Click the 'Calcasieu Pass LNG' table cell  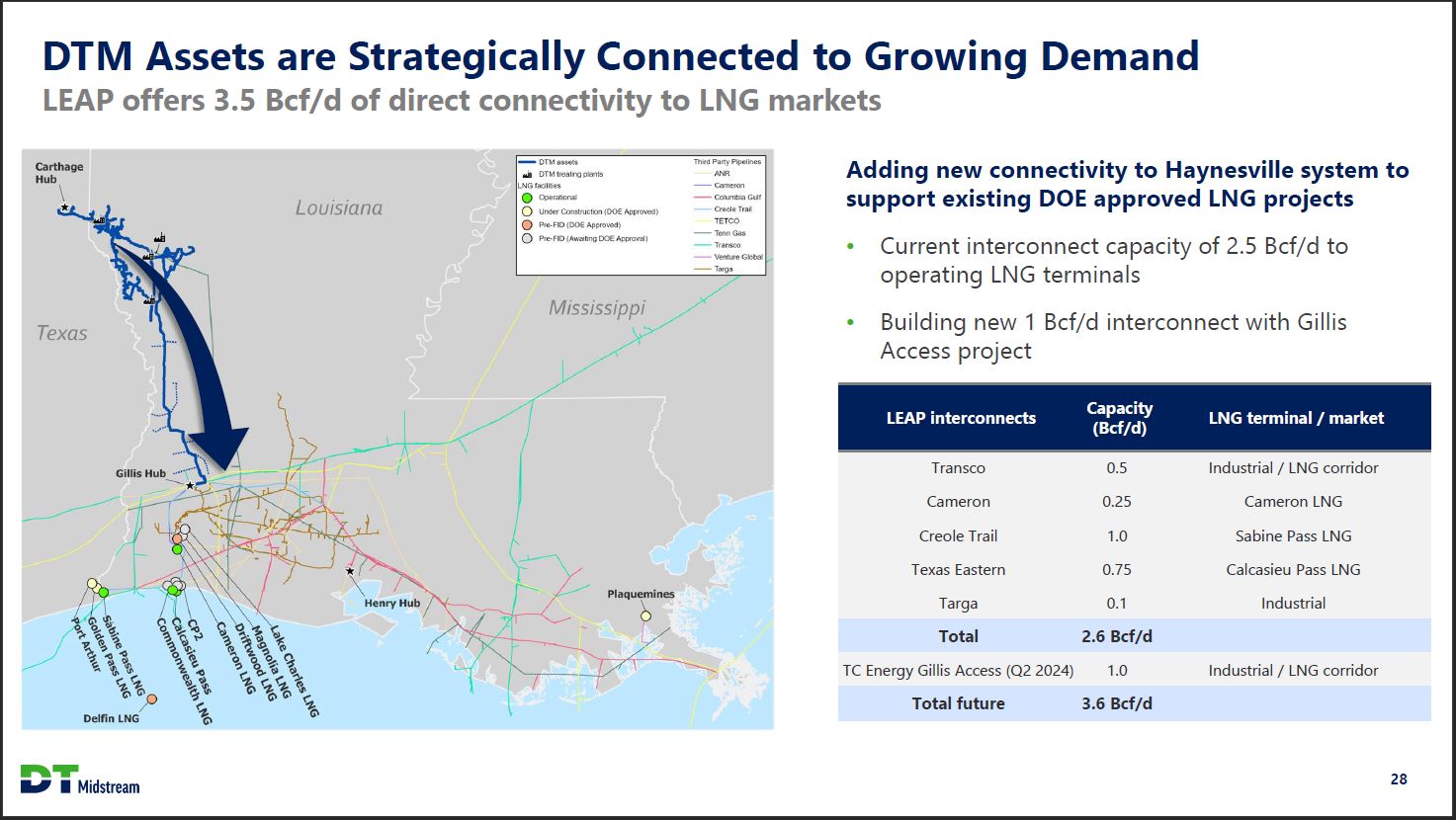tap(1293, 569)
